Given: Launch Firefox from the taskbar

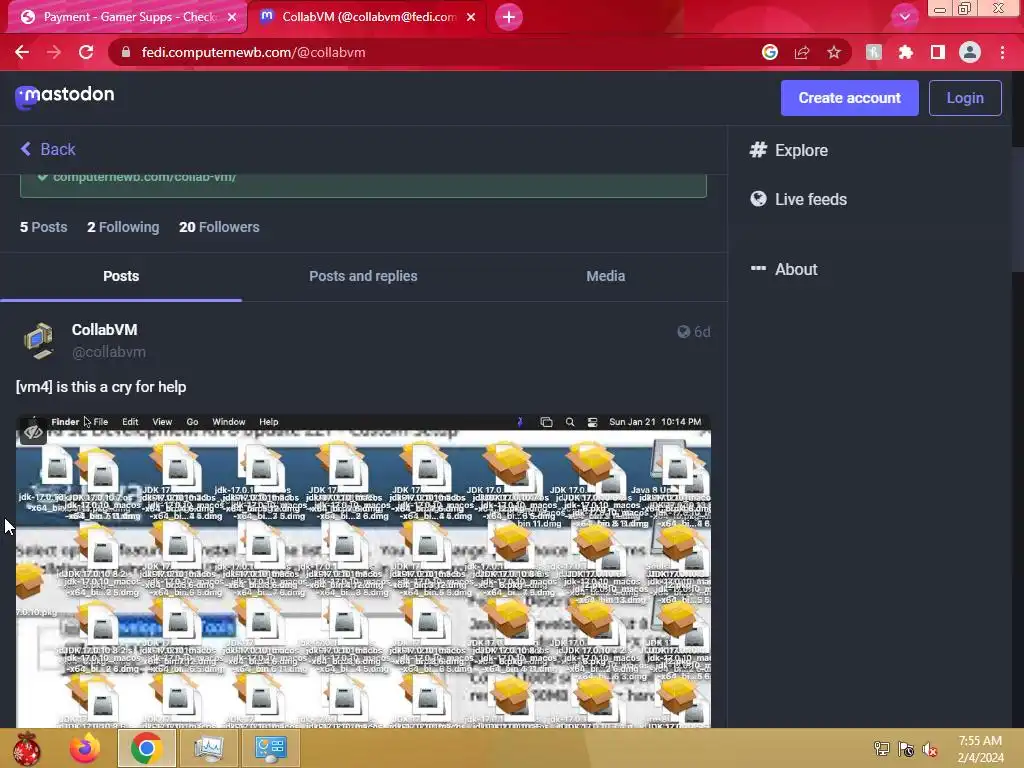Looking at the screenshot, I should tap(85, 748).
